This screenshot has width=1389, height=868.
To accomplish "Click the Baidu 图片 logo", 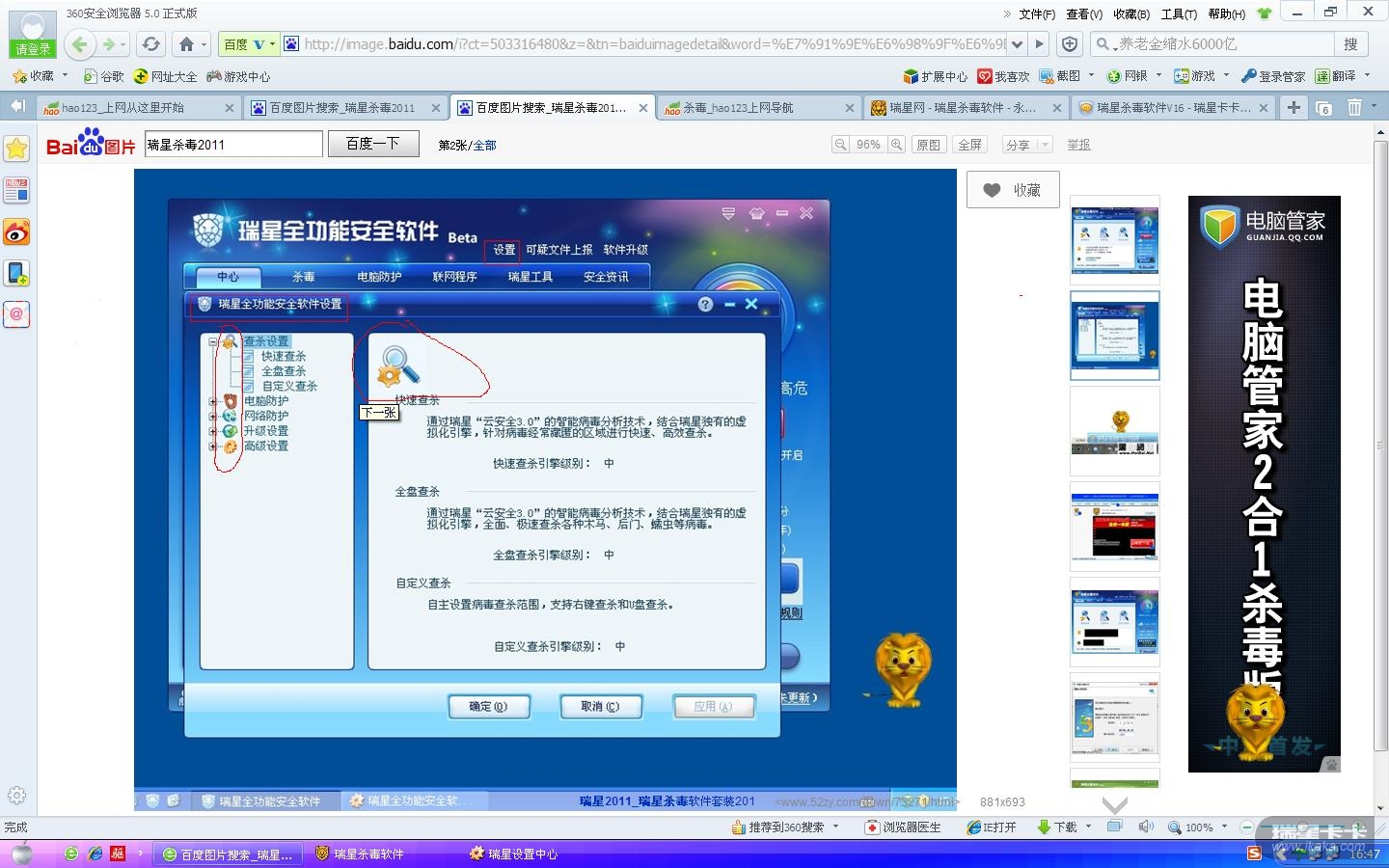I will (x=91, y=143).
